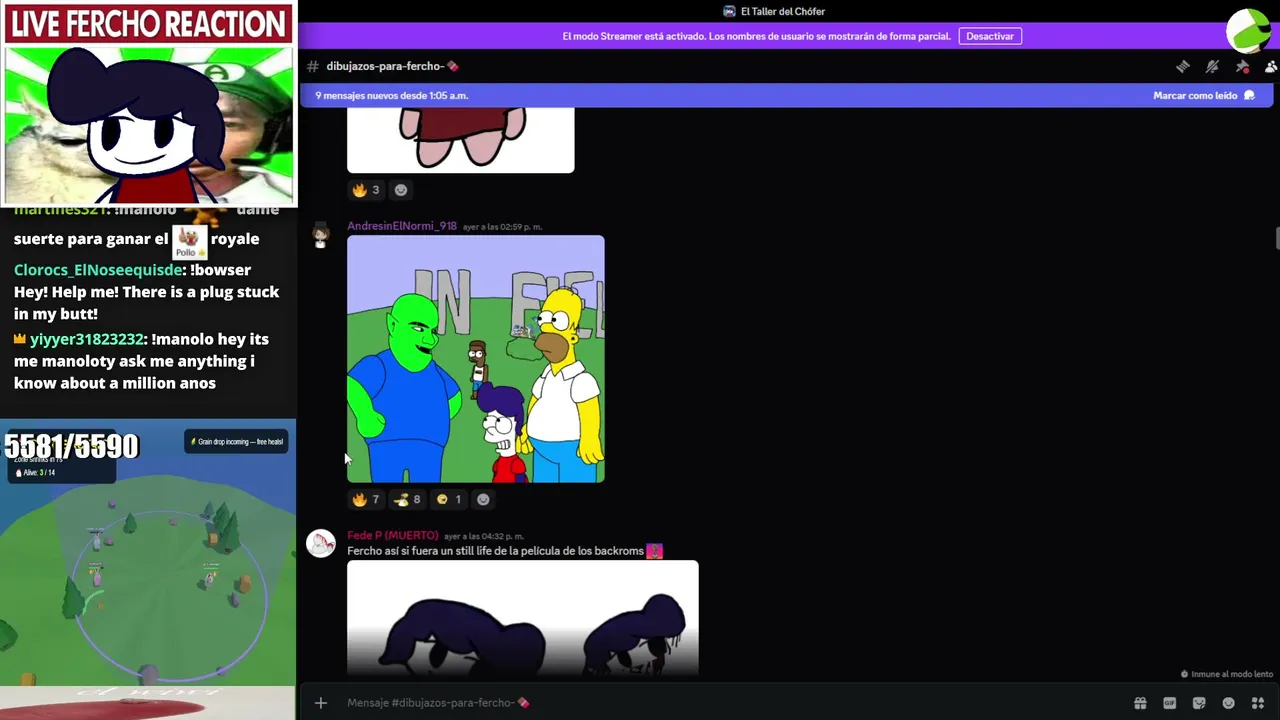The height and width of the screenshot is (720, 1280).
Task: Click the ayer a las 04:32 p. m. timestamp
Action: (x=484, y=537)
